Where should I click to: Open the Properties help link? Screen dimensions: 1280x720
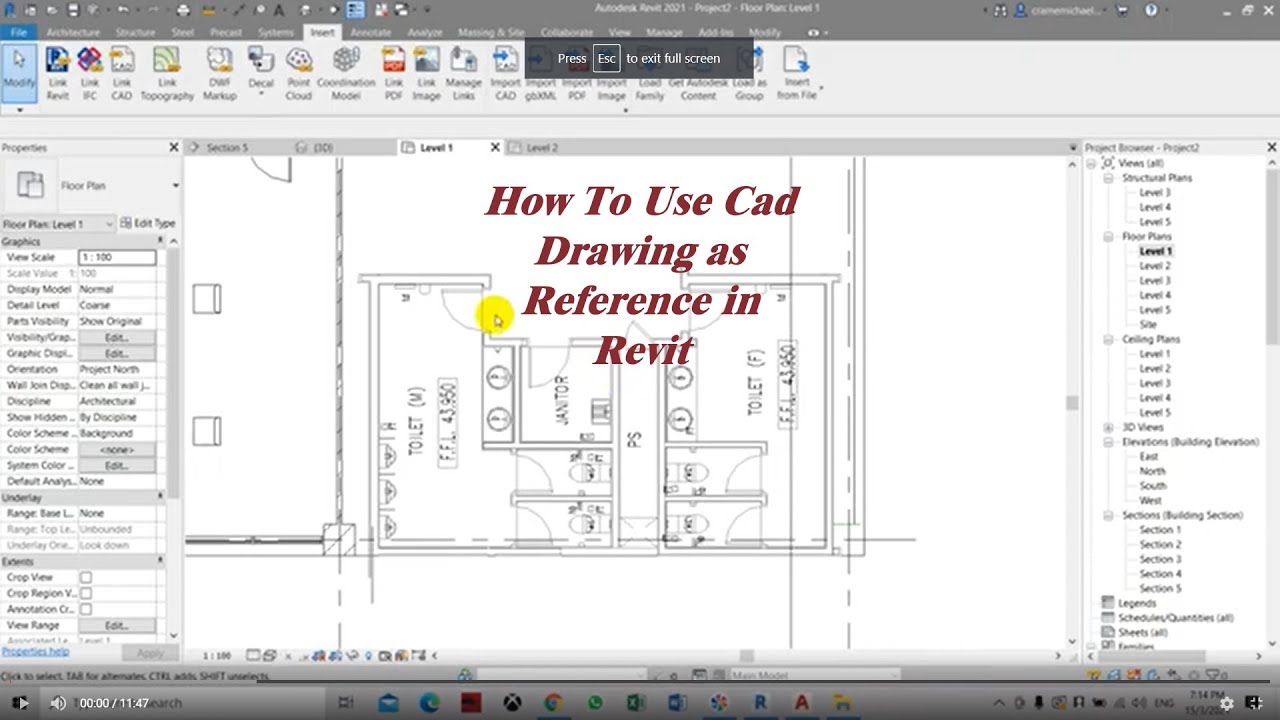click(x=35, y=651)
